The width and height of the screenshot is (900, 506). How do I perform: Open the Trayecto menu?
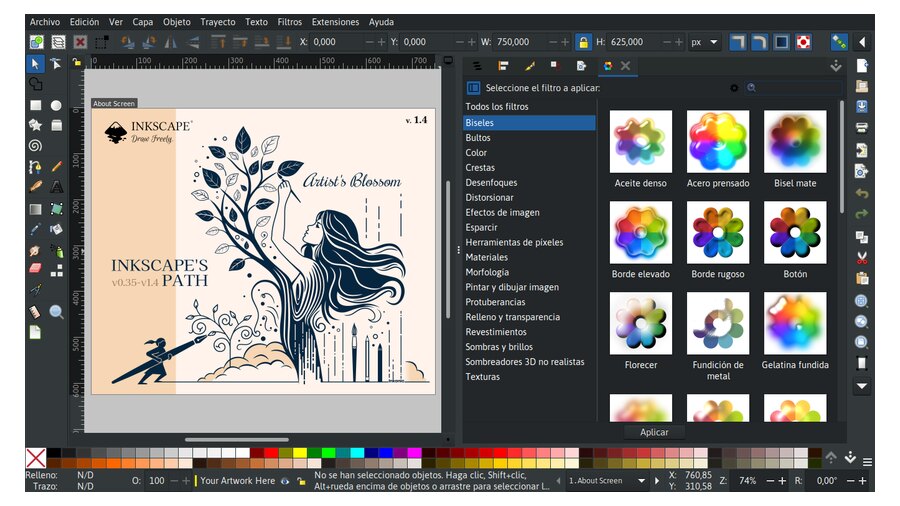click(218, 22)
